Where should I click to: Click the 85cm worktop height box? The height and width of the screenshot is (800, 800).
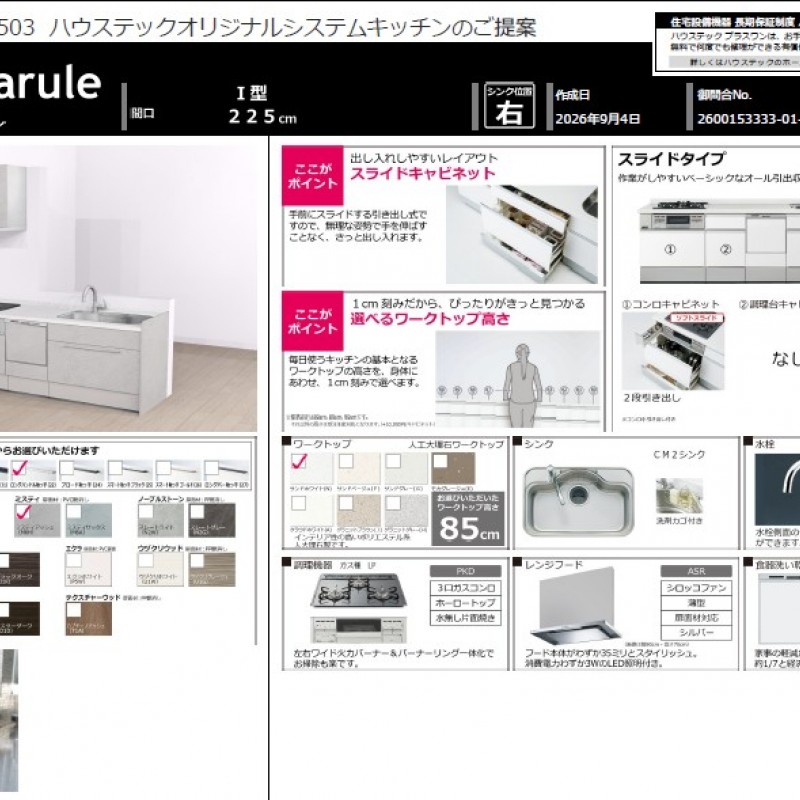click(468, 518)
